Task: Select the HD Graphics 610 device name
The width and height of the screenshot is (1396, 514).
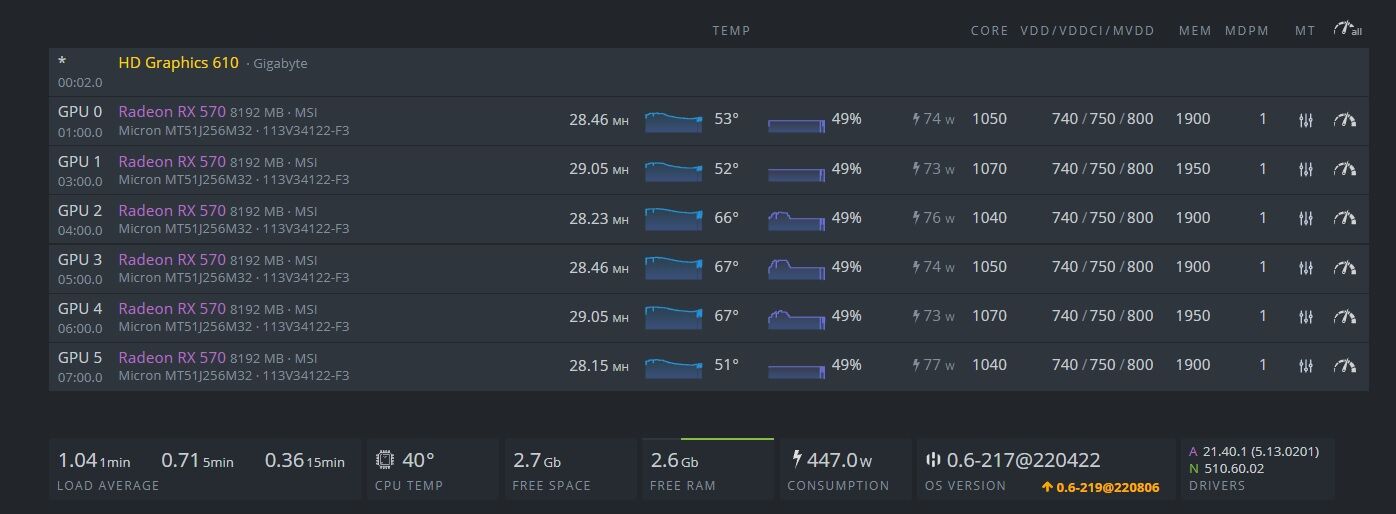Action: pyautogui.click(x=178, y=63)
